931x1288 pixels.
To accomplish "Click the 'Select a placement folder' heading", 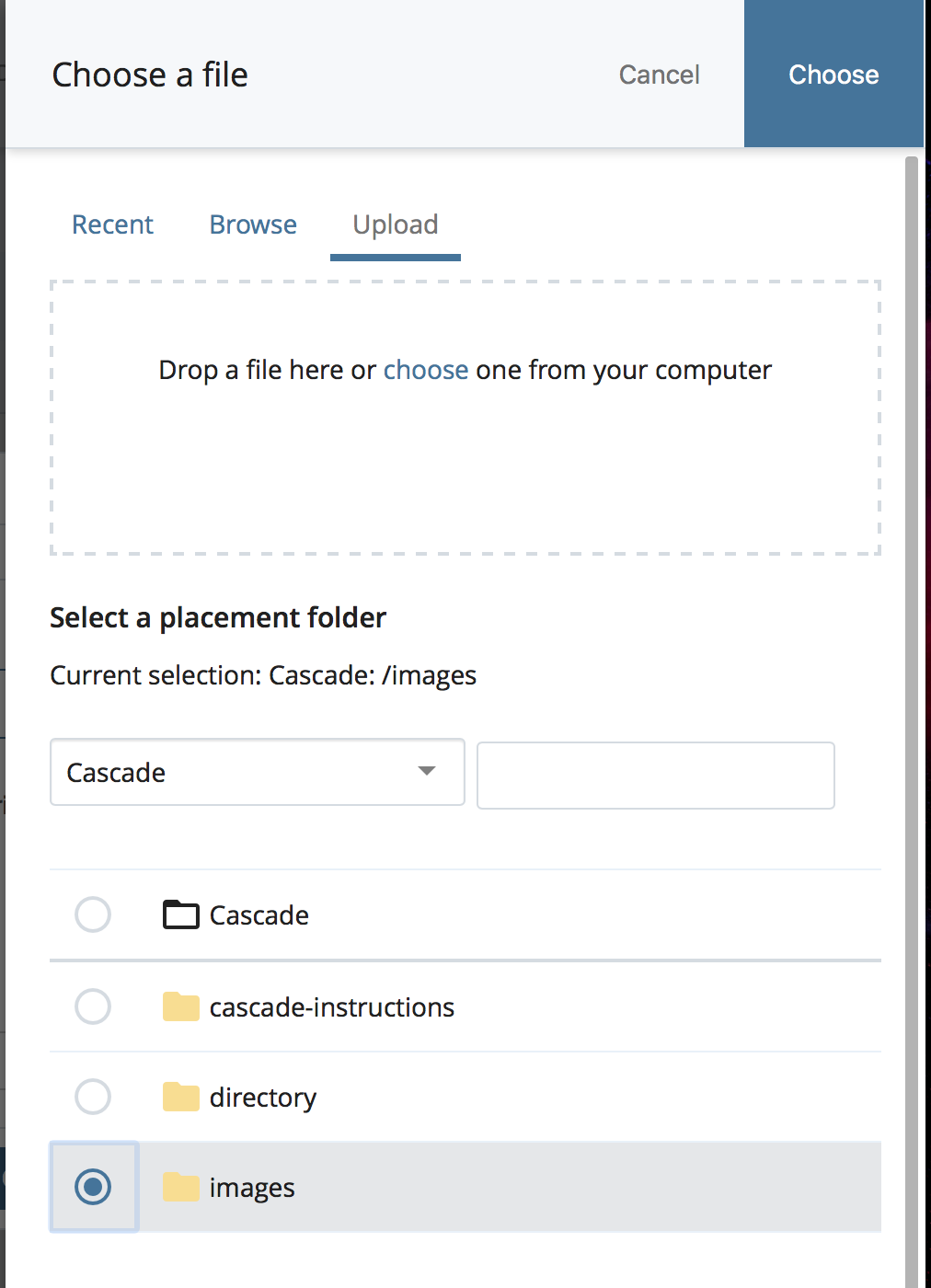I will (x=218, y=617).
